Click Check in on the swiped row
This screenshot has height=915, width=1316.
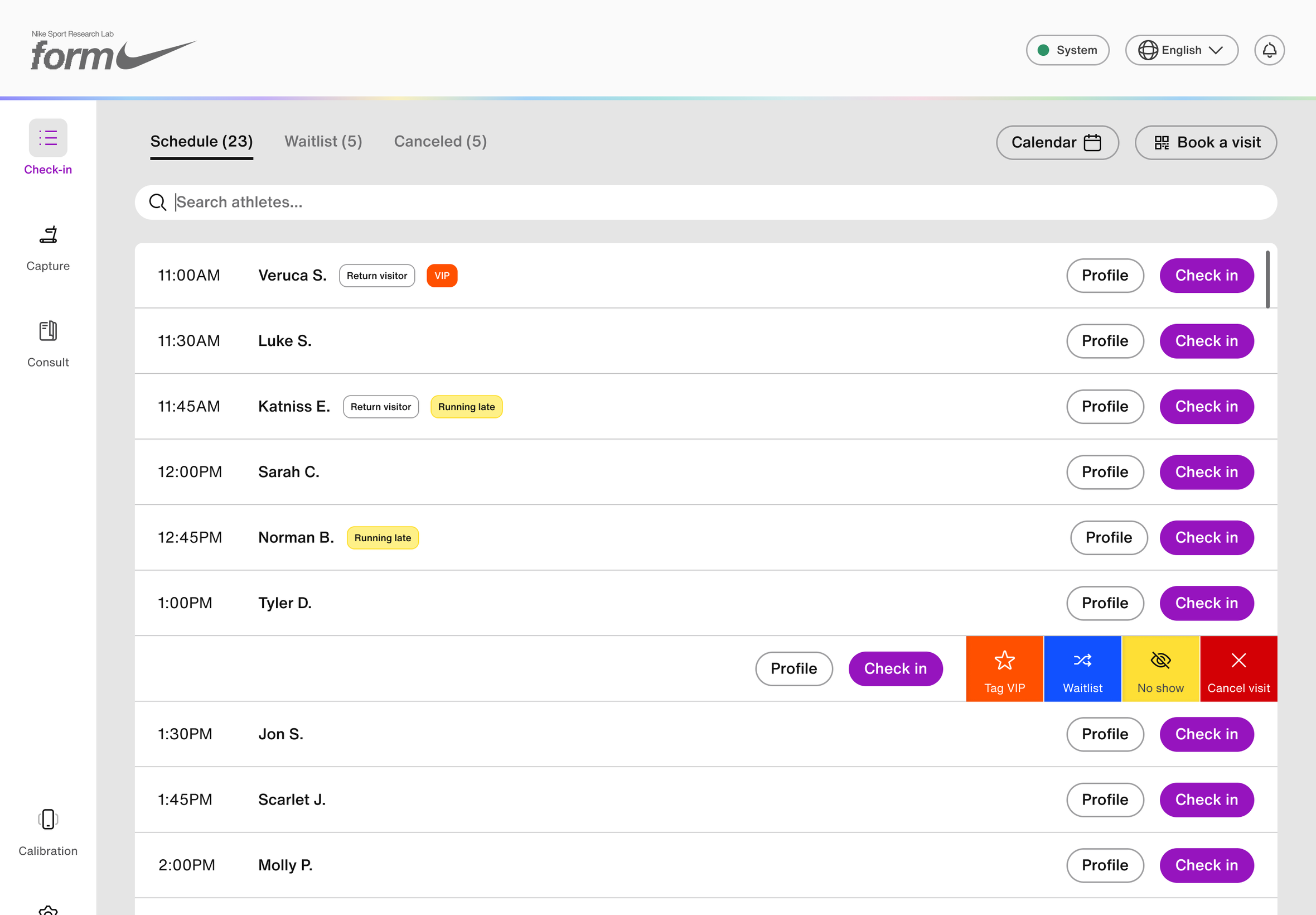(x=896, y=668)
